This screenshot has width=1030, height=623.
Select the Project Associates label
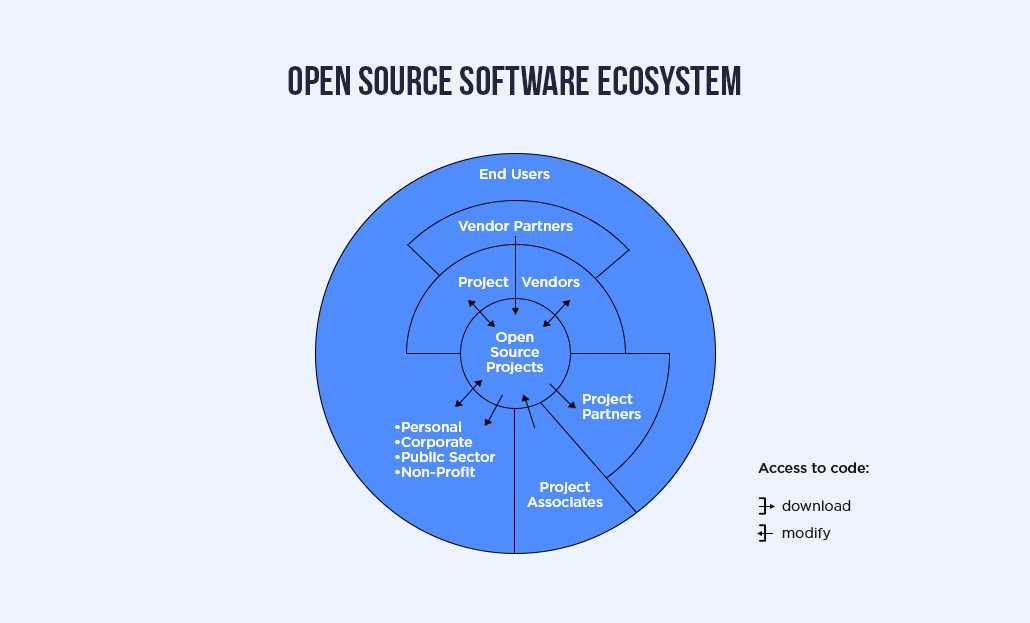click(x=565, y=494)
